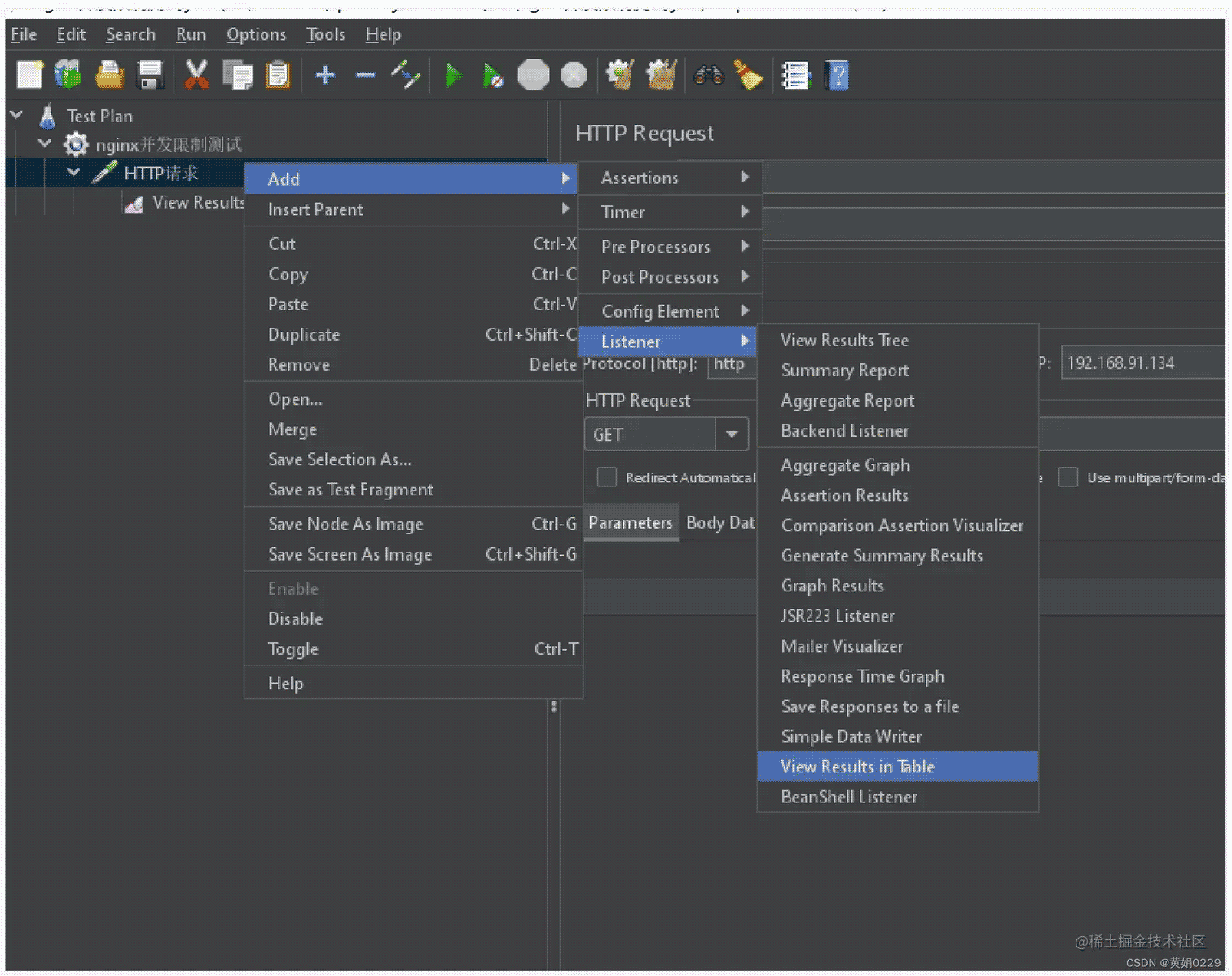
Task: Select View Results in Table listener
Action: point(857,767)
